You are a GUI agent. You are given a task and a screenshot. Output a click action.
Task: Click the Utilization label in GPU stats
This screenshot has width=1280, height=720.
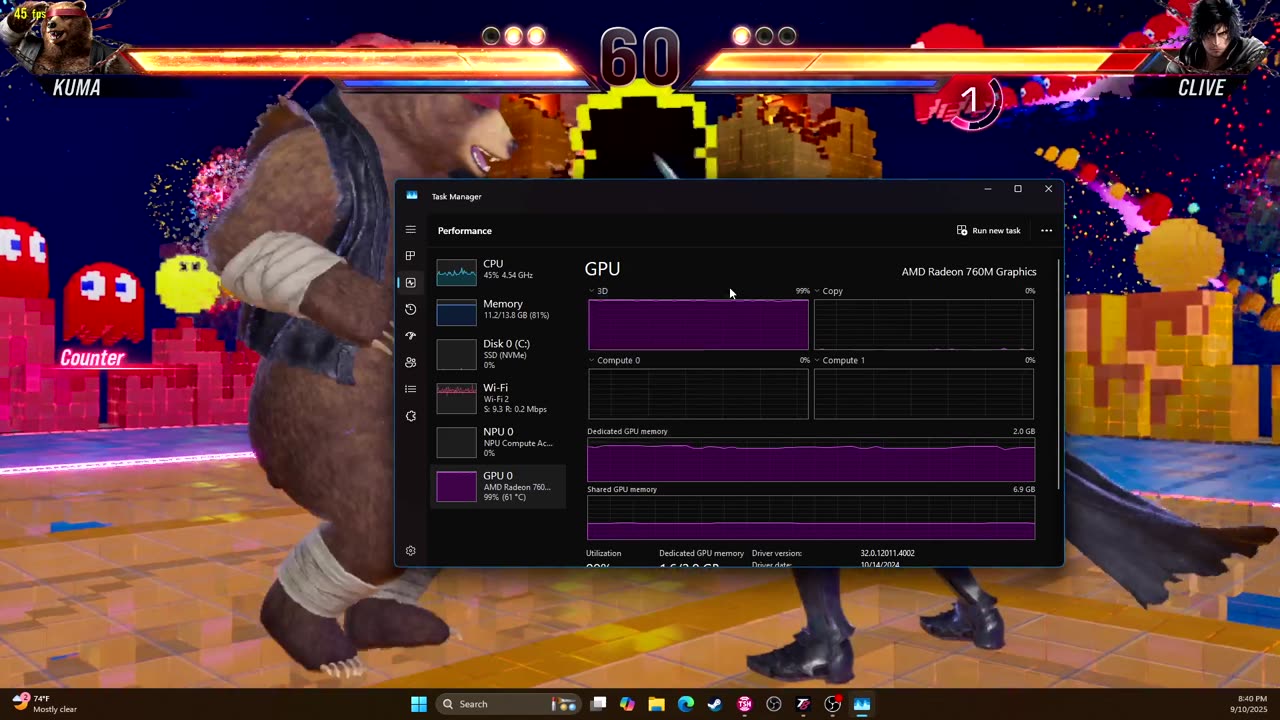[x=603, y=553]
